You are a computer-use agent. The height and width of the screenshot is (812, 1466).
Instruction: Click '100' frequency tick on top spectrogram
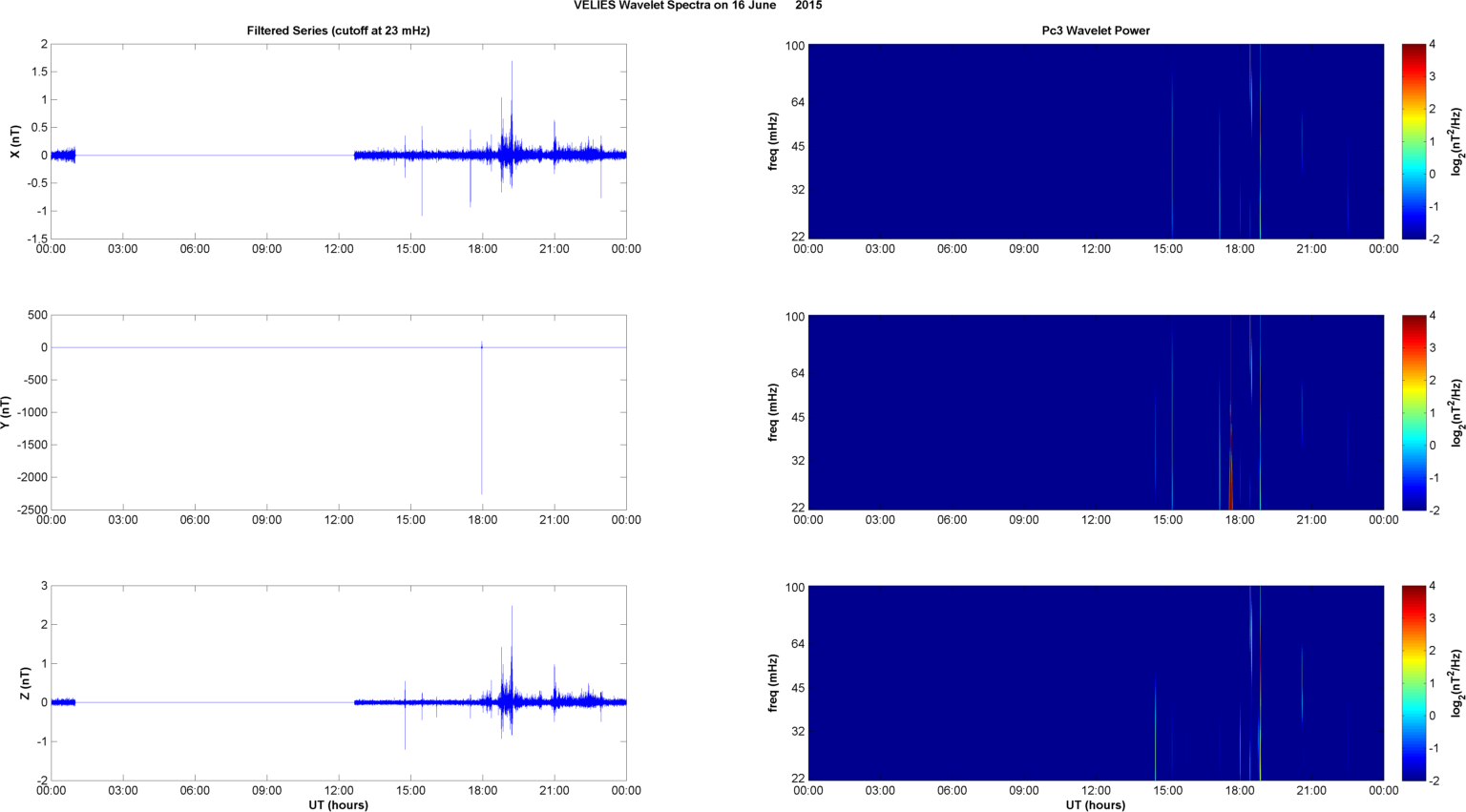[x=795, y=46]
